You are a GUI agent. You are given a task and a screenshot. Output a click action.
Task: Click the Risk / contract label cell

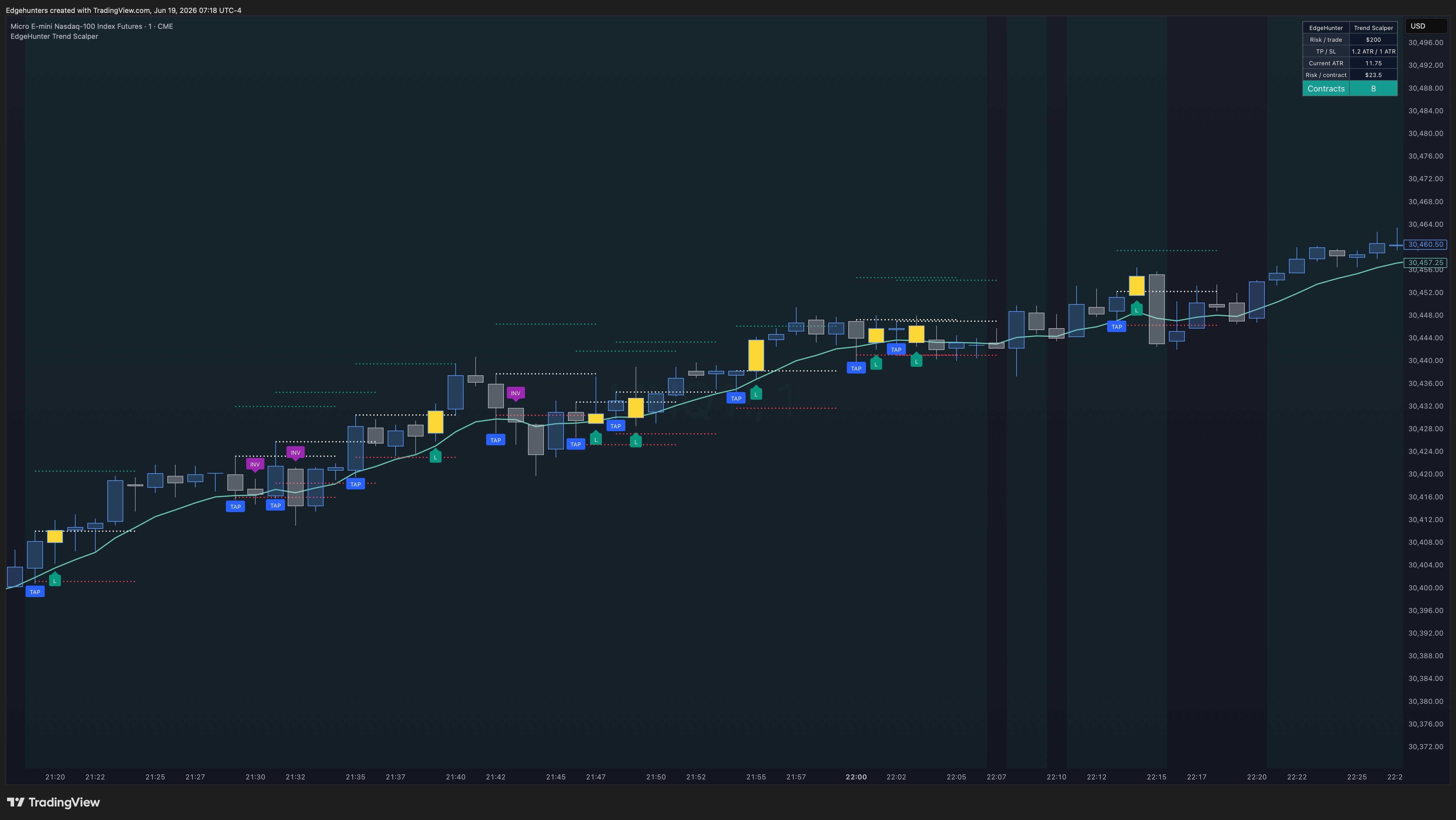(x=1326, y=75)
